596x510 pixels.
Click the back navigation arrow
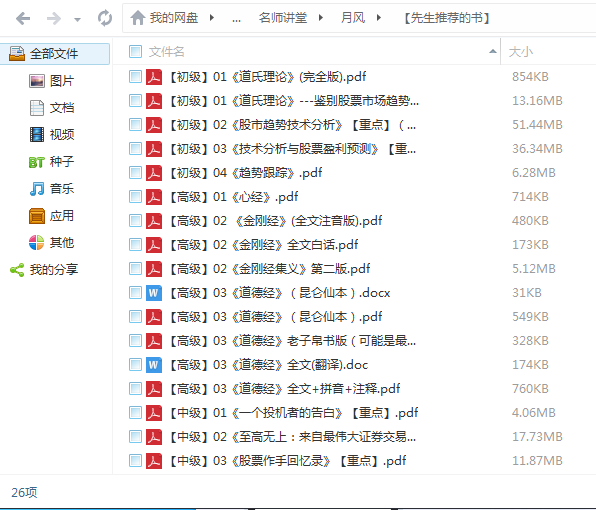tap(23, 18)
